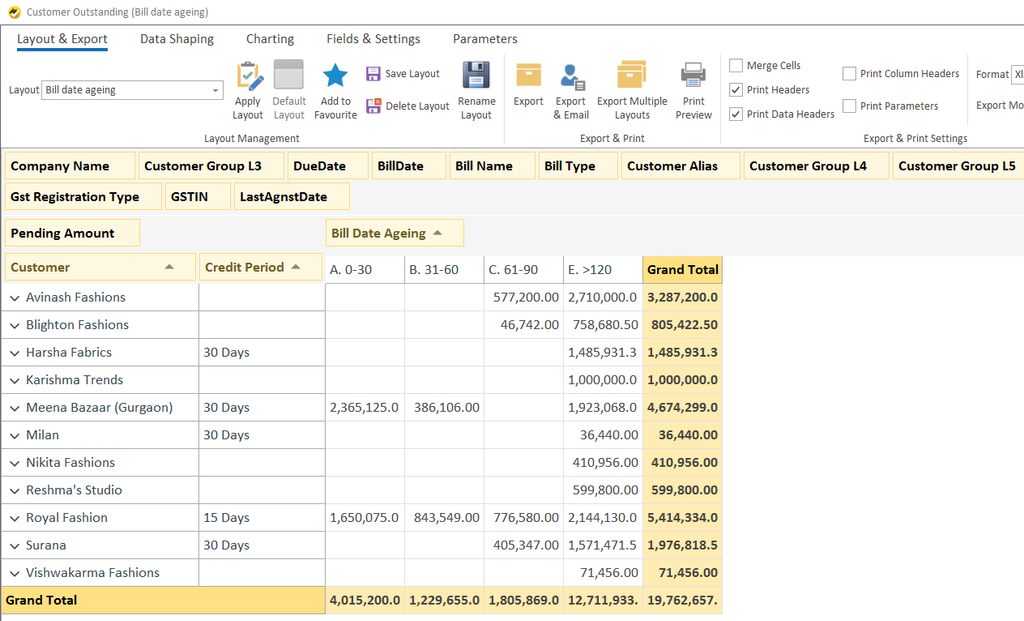Expand the Avinash Fashions row
Viewport: 1024px width, 621px height.
click(14, 298)
